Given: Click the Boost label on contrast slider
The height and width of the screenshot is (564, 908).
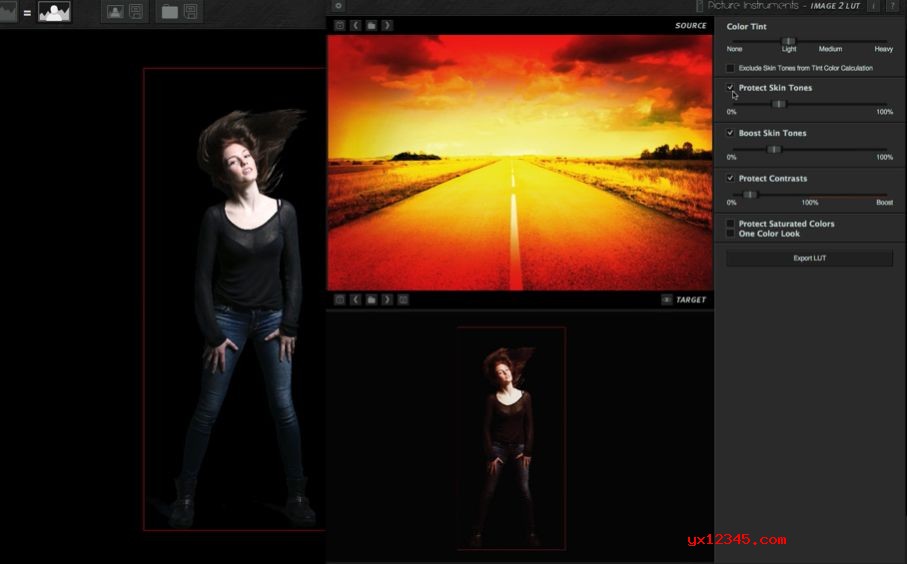Looking at the screenshot, I should point(884,203).
